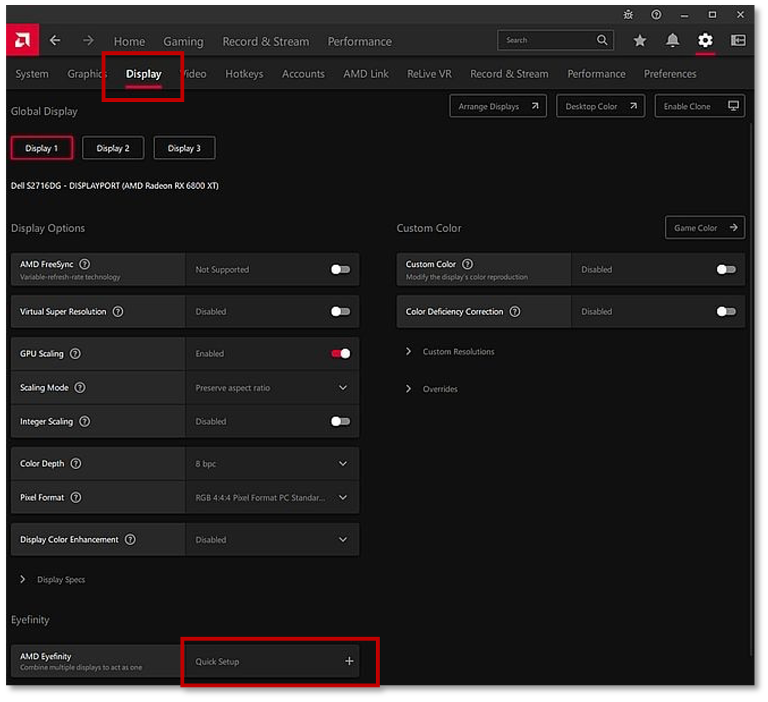Click the search magnifier icon
This screenshot has width=768, height=702.
coord(602,40)
